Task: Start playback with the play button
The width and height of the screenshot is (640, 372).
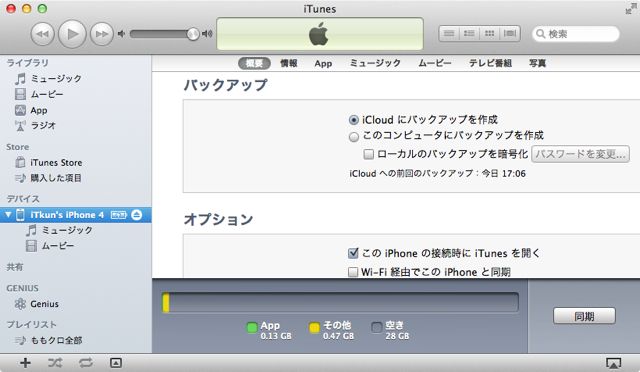Action: pos(72,34)
